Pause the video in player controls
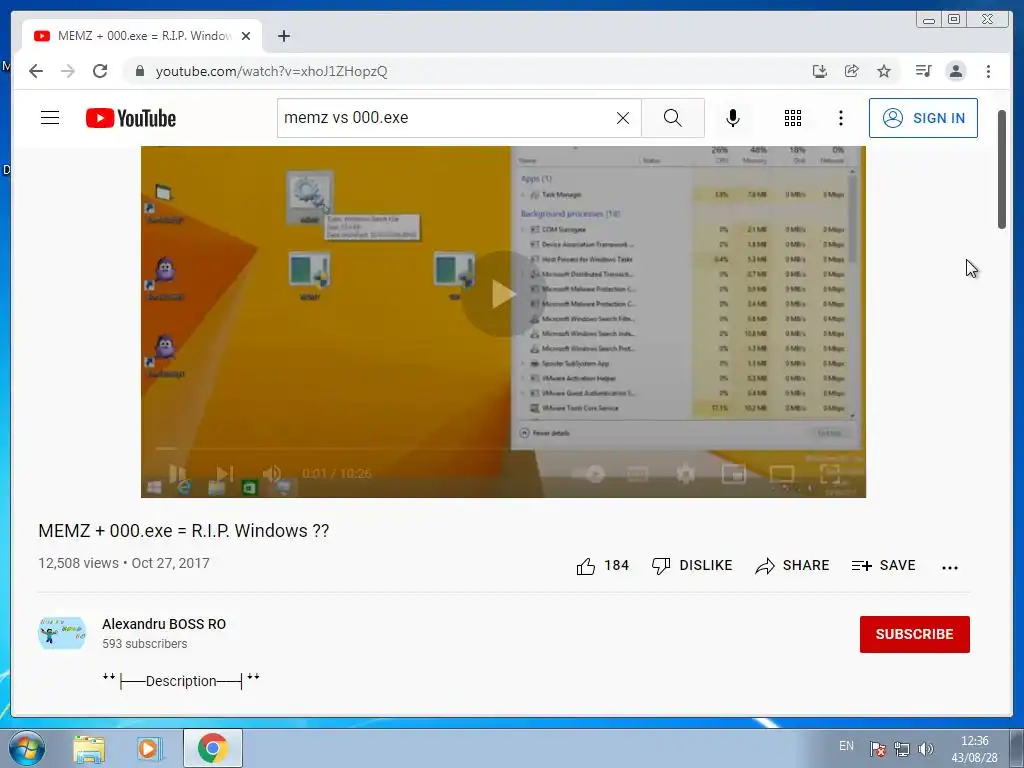Viewport: 1024px width, 768px height. [178, 473]
